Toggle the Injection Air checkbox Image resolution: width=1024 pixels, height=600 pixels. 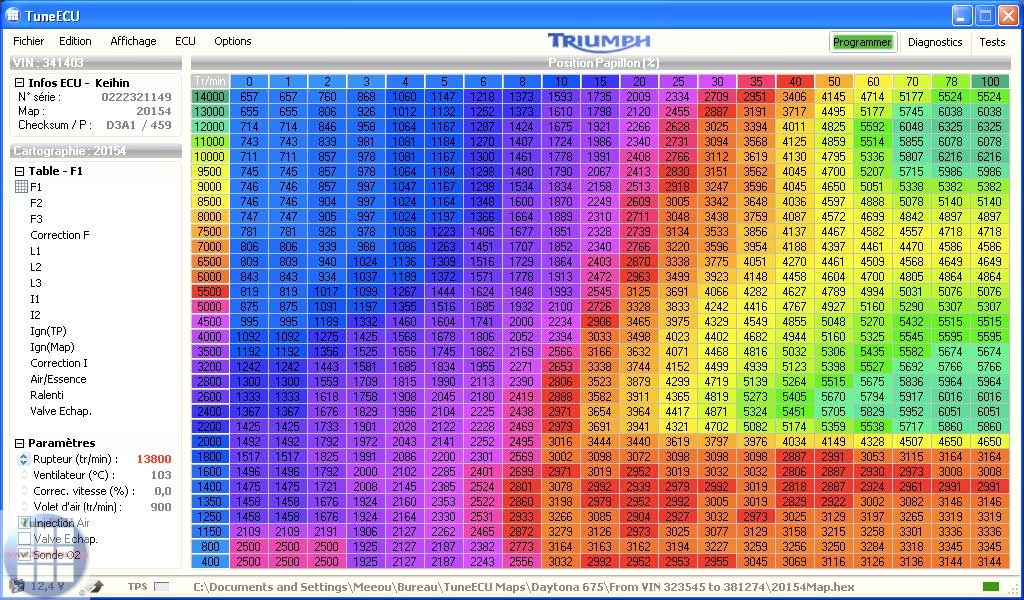(x=25, y=523)
